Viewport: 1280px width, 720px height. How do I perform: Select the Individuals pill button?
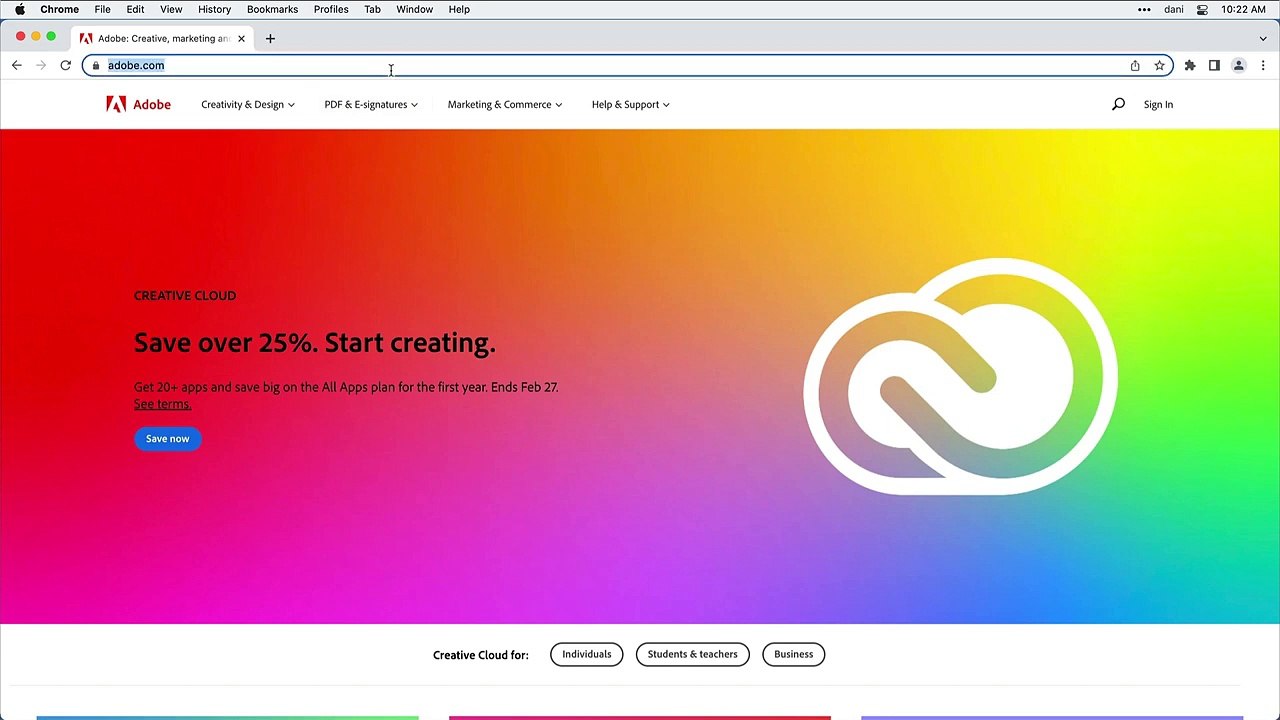point(586,654)
